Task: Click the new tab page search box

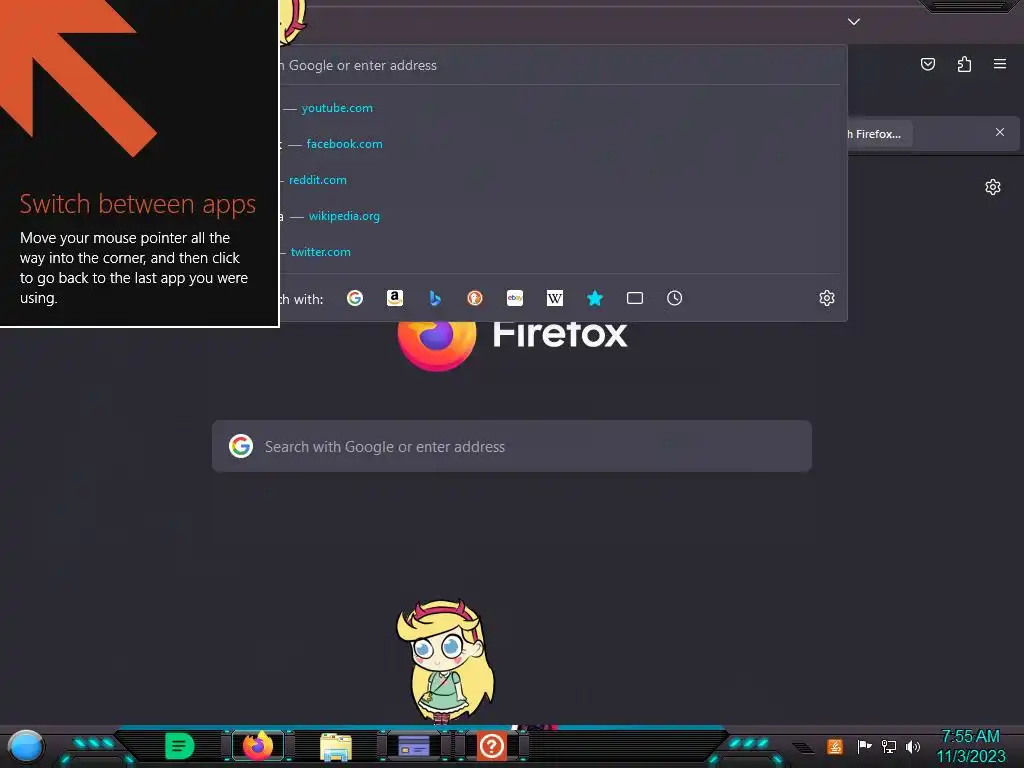Action: point(512,446)
